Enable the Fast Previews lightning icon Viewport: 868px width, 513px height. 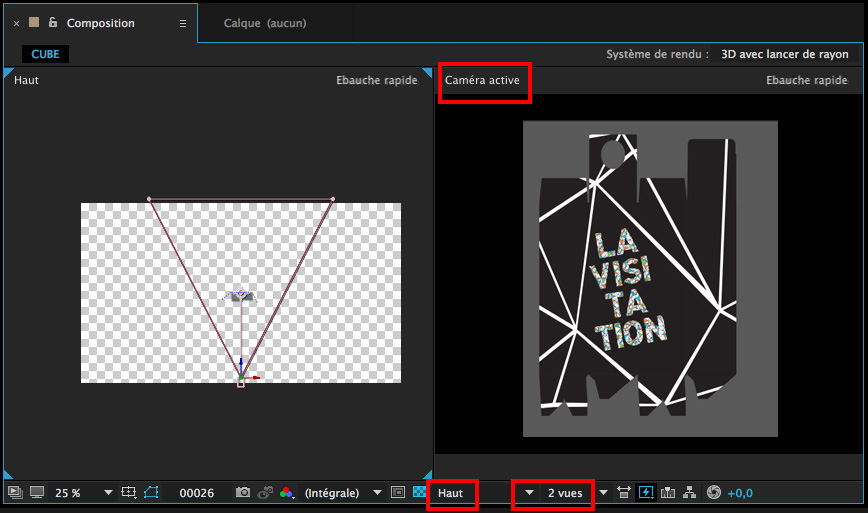click(x=645, y=493)
